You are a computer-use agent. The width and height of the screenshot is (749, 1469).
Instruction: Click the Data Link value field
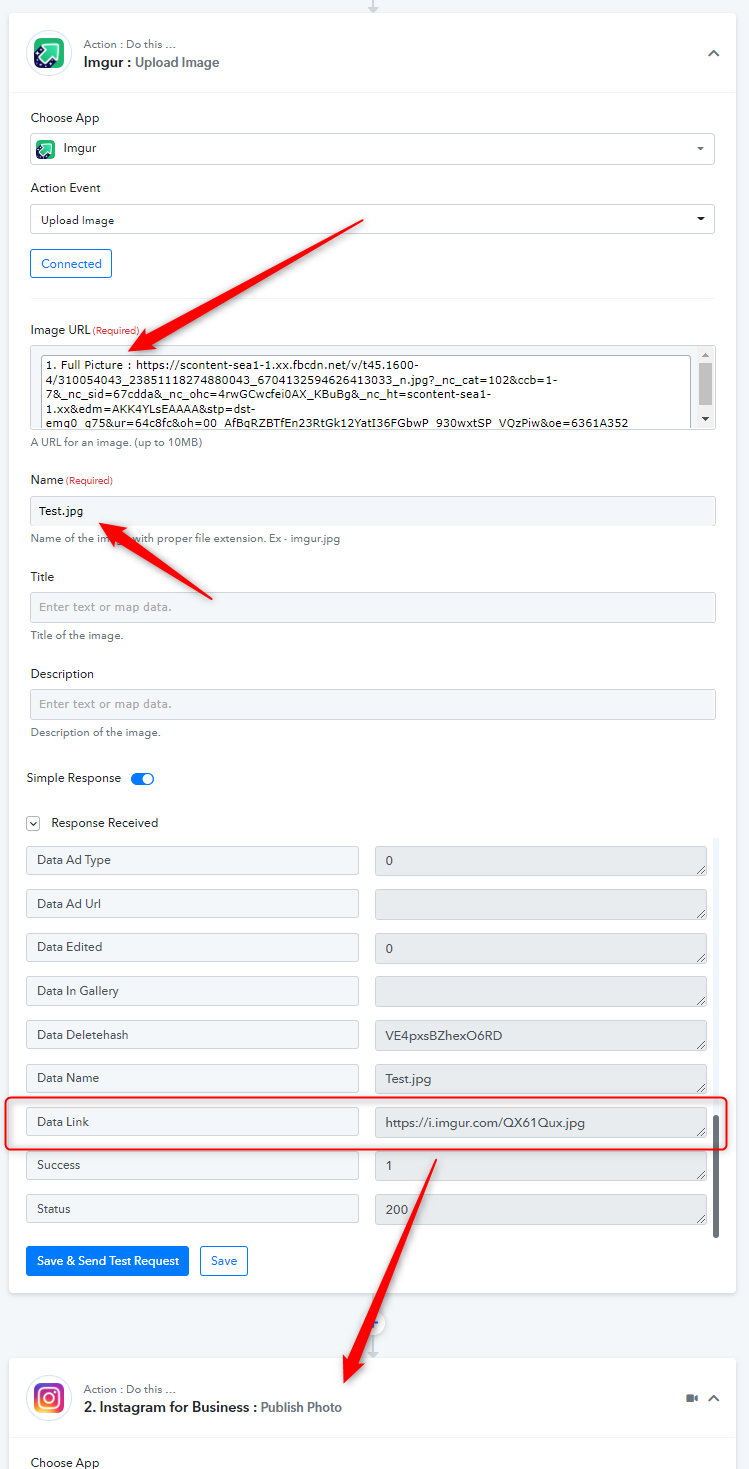(x=540, y=1122)
